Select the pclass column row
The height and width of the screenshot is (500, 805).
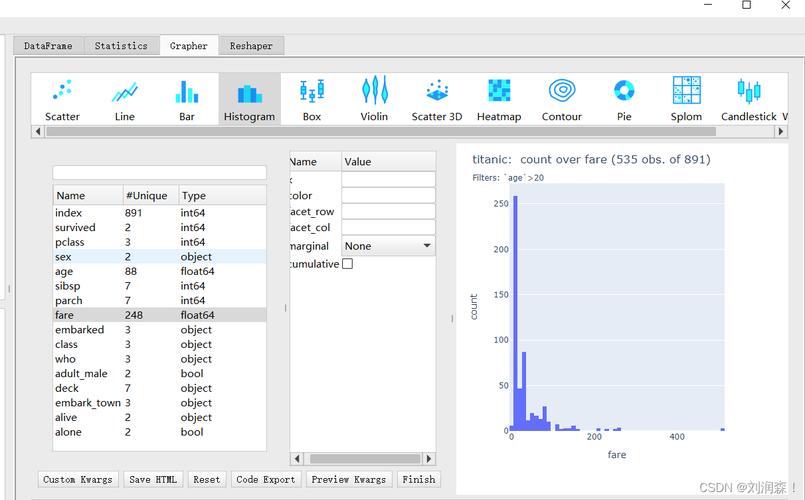160,242
